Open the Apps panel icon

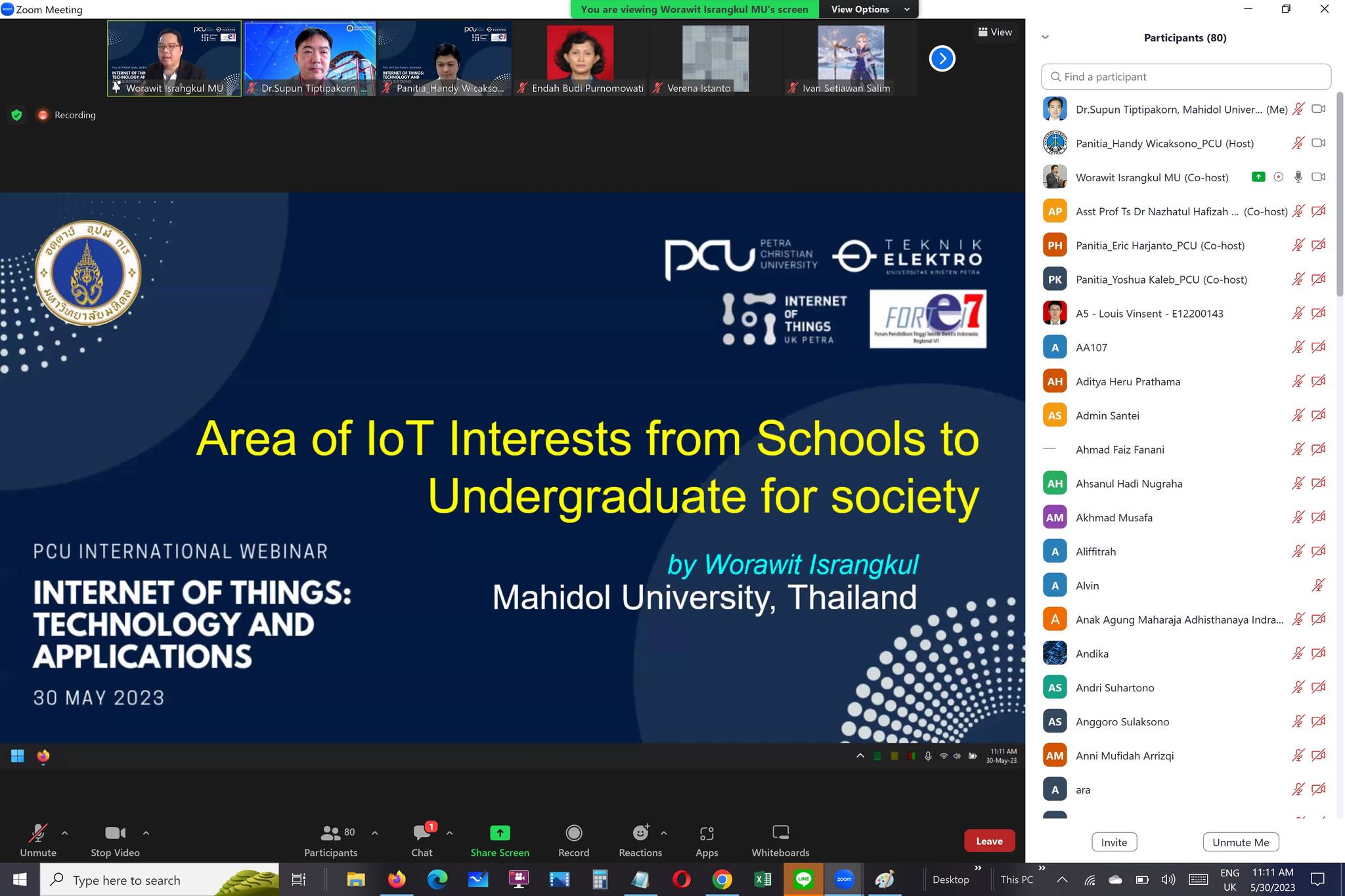coord(707,834)
